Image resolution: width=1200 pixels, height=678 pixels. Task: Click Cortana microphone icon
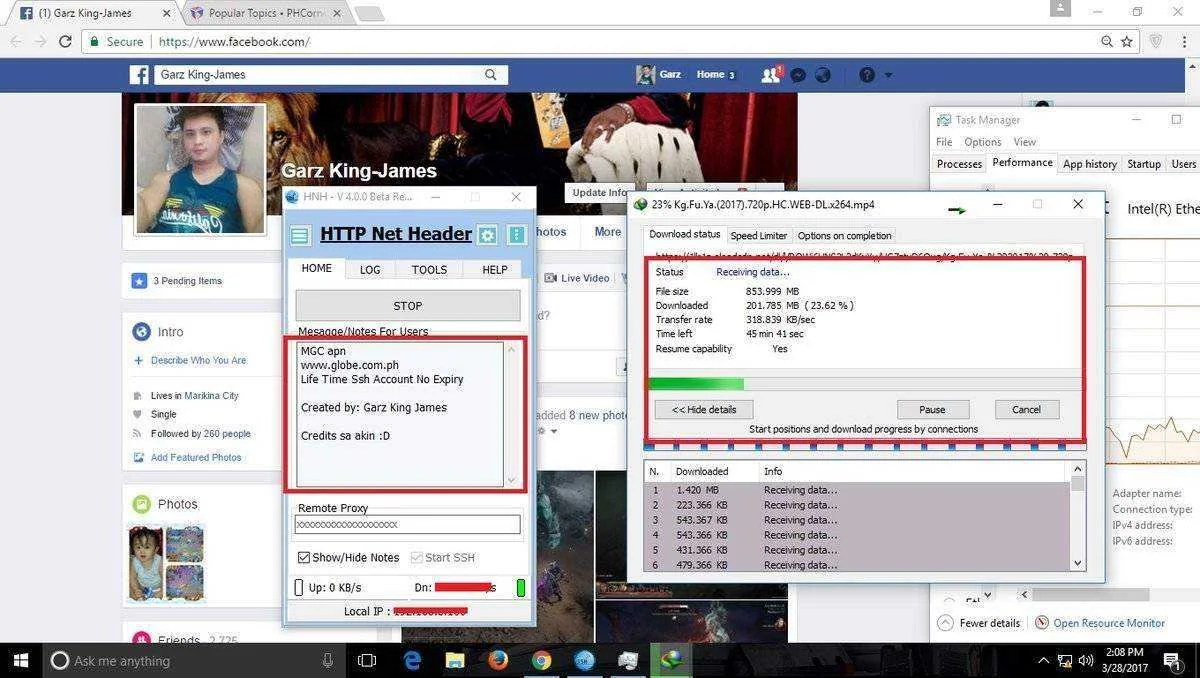coord(328,660)
